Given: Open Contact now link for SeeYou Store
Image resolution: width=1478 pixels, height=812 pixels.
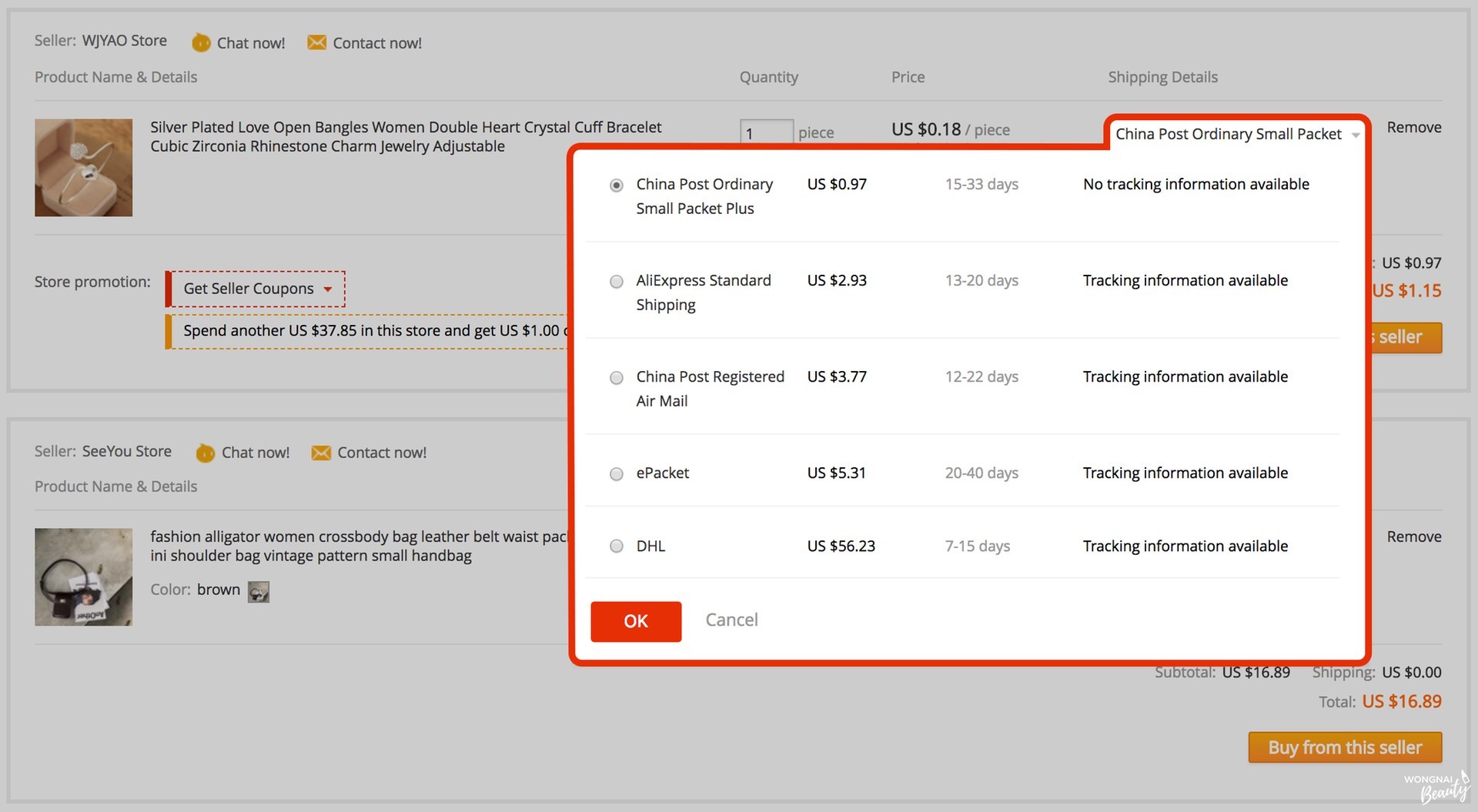Looking at the screenshot, I should click(382, 453).
